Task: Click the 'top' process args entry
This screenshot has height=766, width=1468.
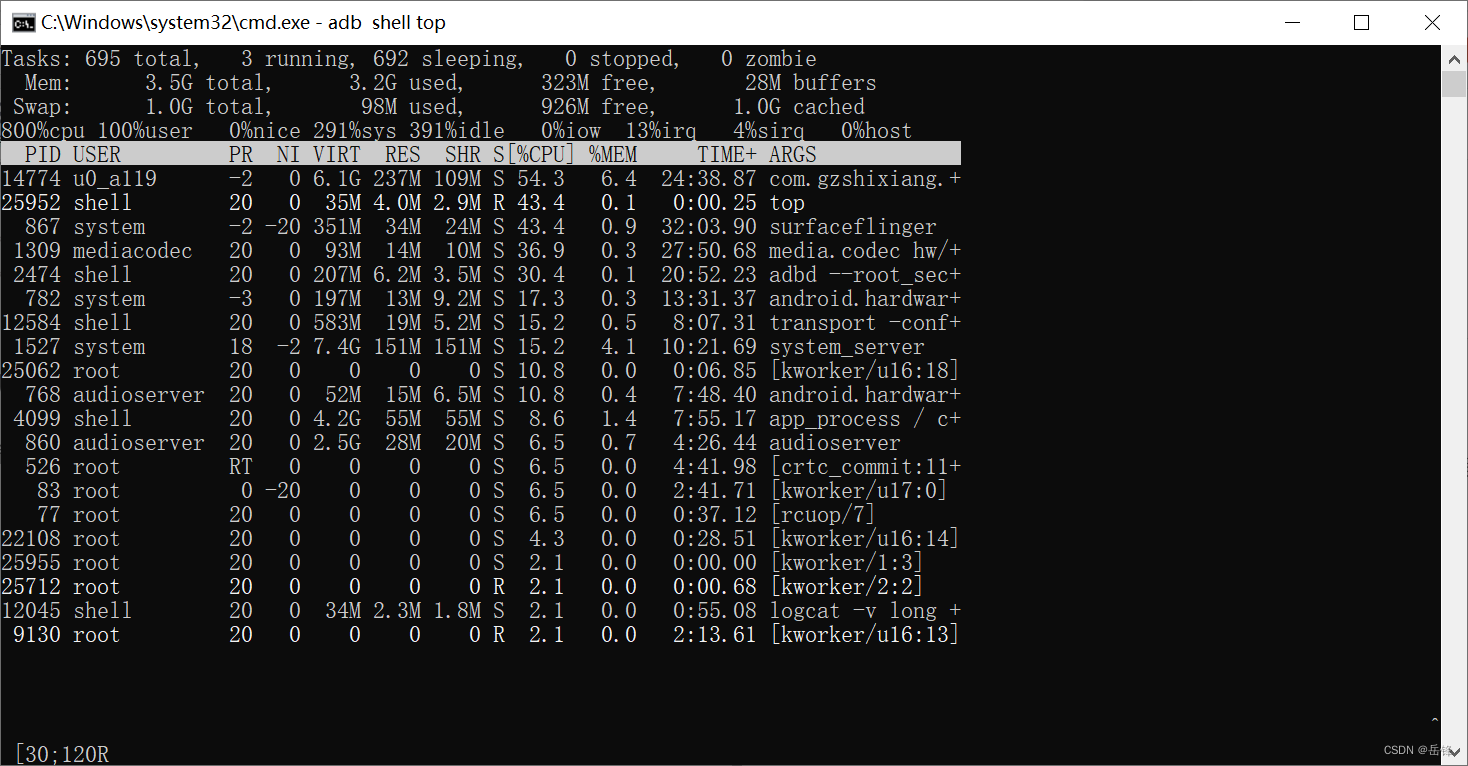Action: point(787,203)
